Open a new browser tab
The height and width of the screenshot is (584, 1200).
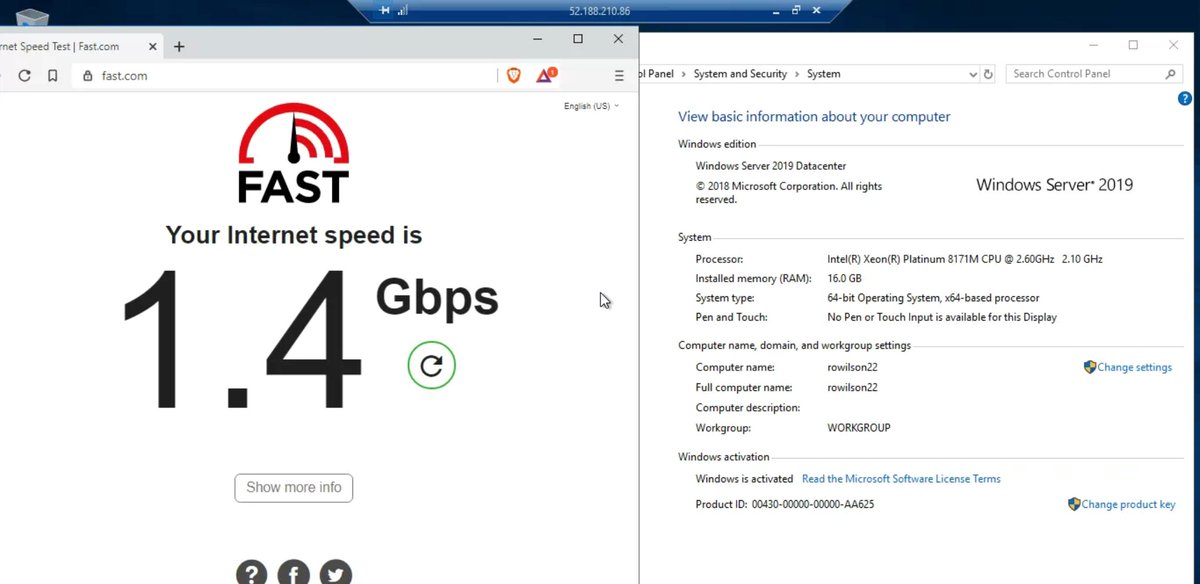(x=179, y=46)
